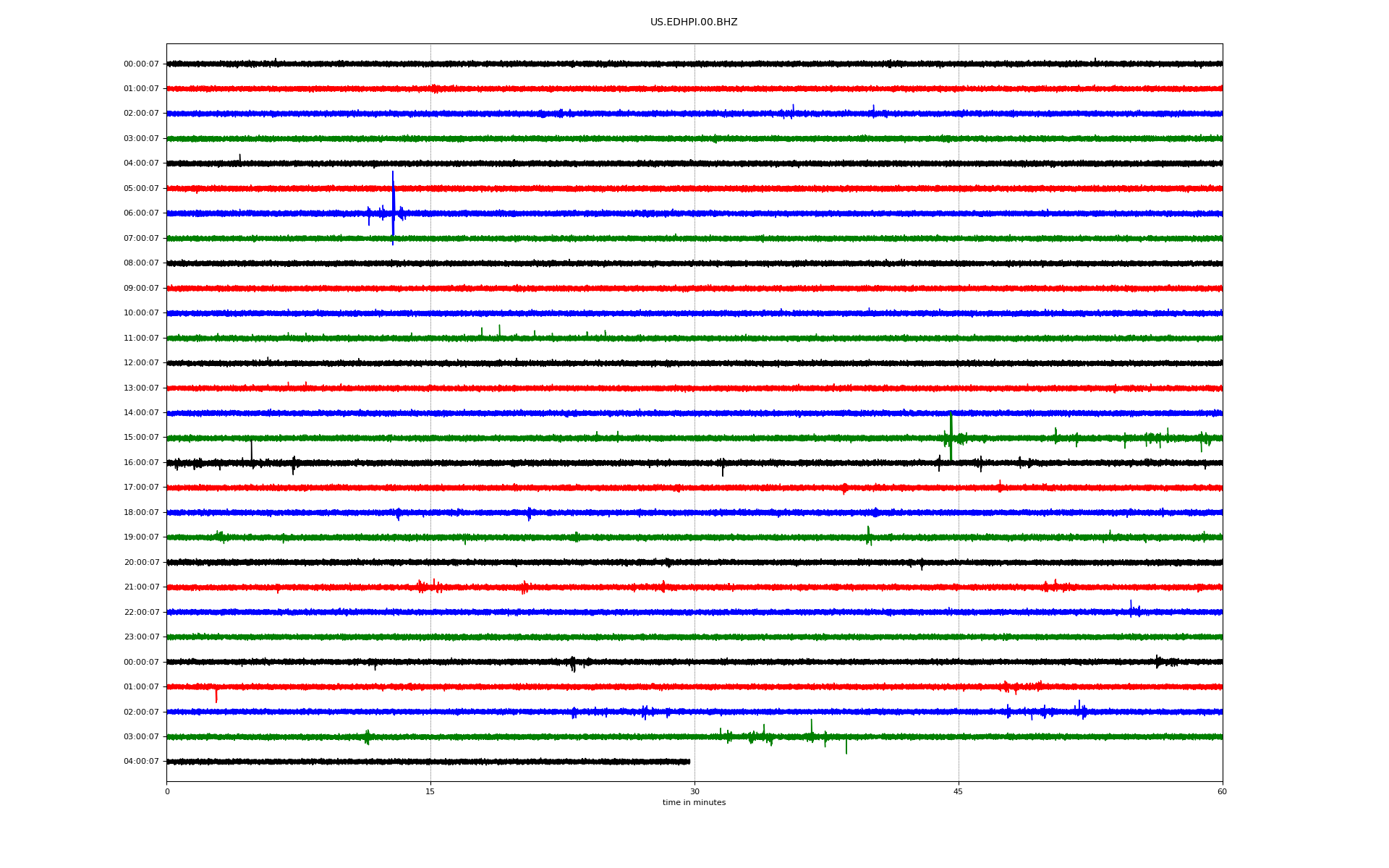Click the 23:00:07 trace time label
The height and width of the screenshot is (868, 1389).
141,637
